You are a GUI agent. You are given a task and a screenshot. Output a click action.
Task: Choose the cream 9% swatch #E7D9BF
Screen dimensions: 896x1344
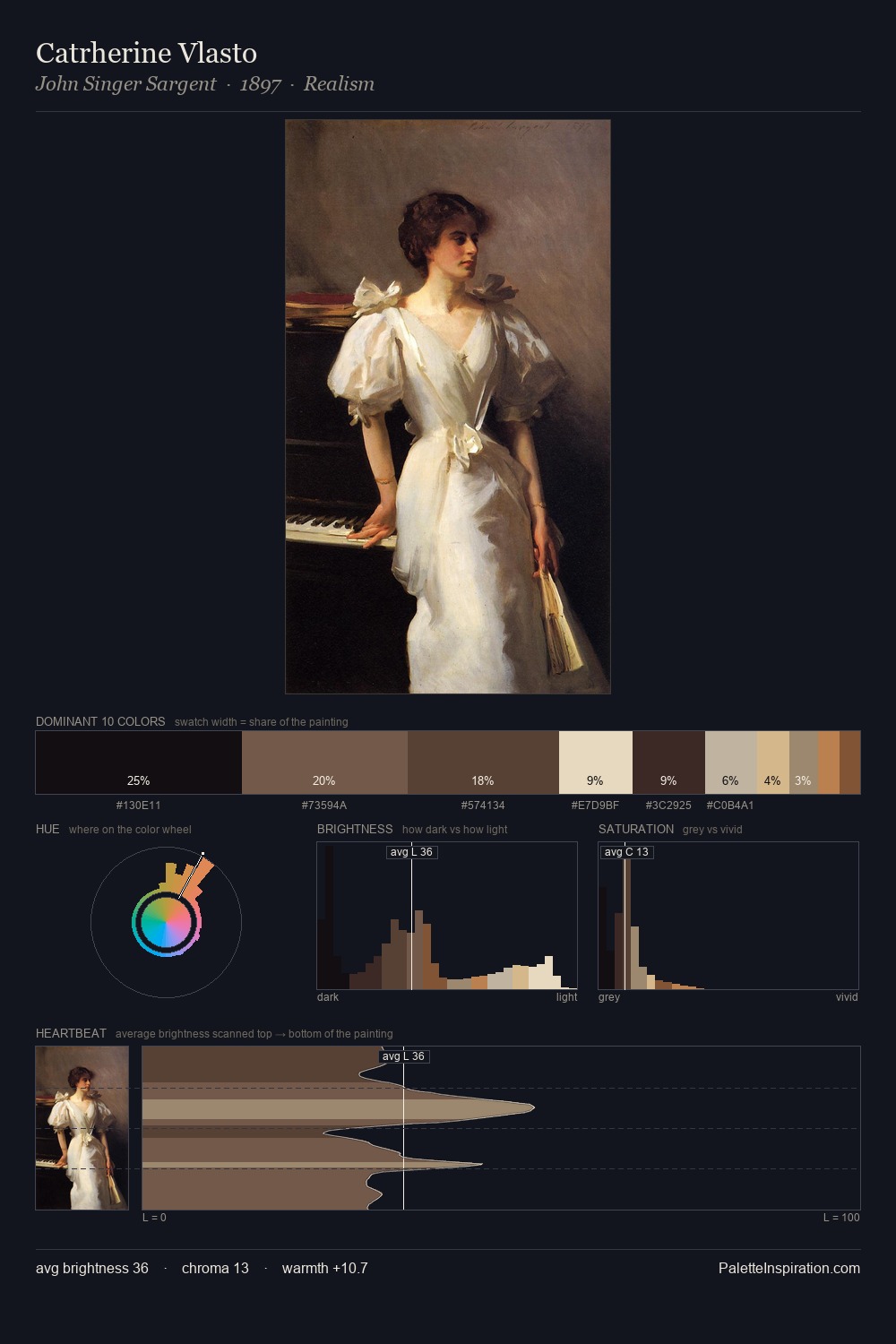coord(596,762)
